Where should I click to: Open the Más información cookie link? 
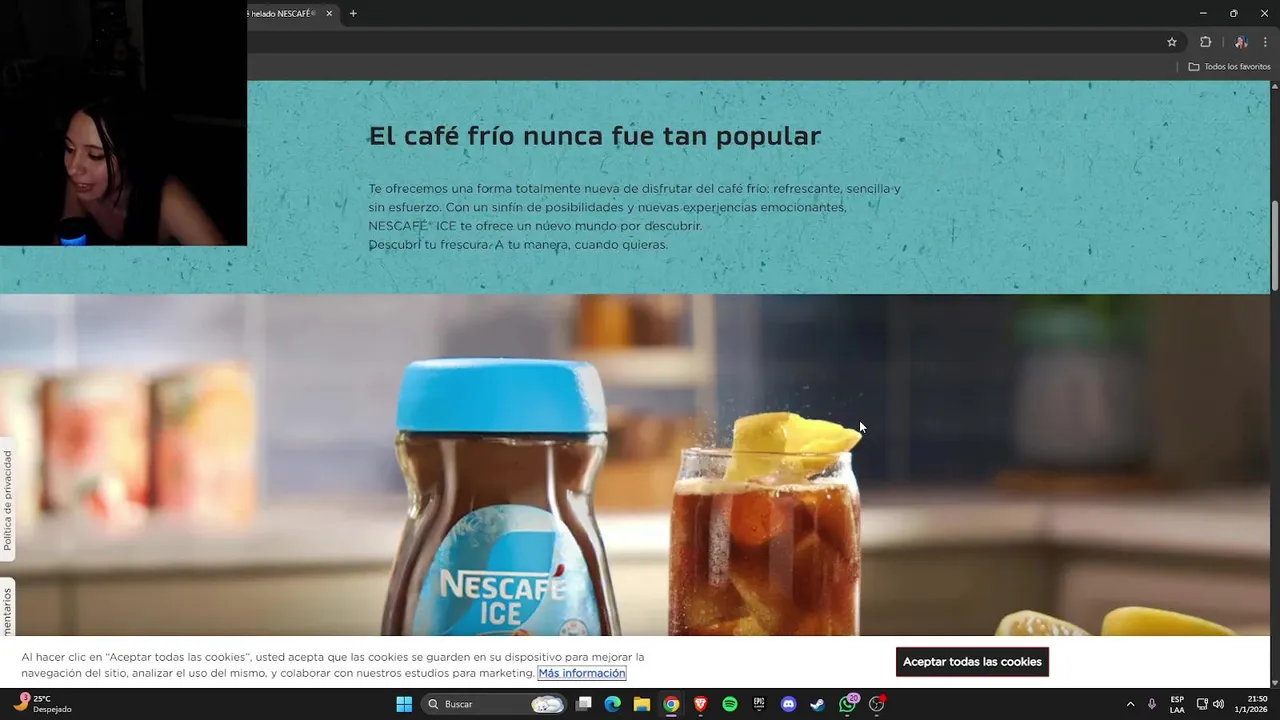(582, 673)
